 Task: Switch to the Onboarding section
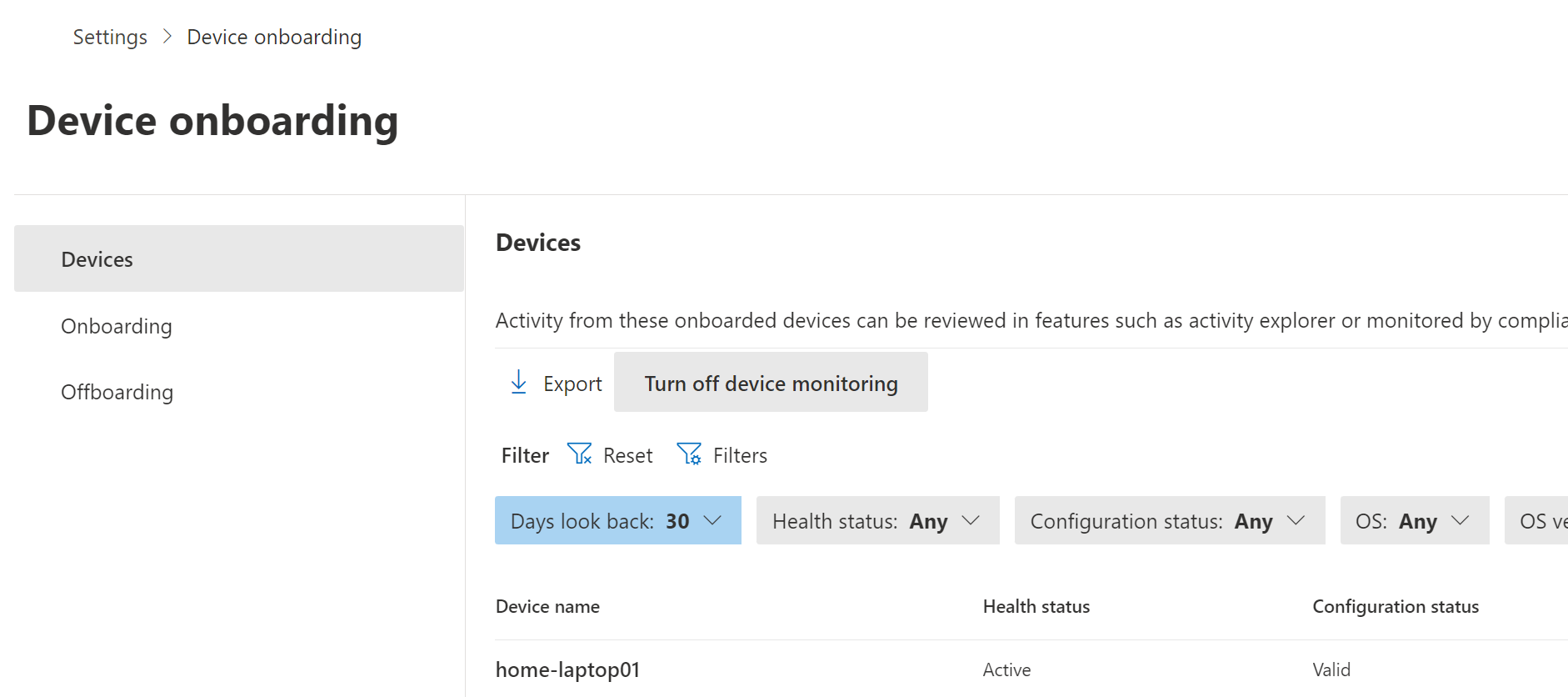117,326
